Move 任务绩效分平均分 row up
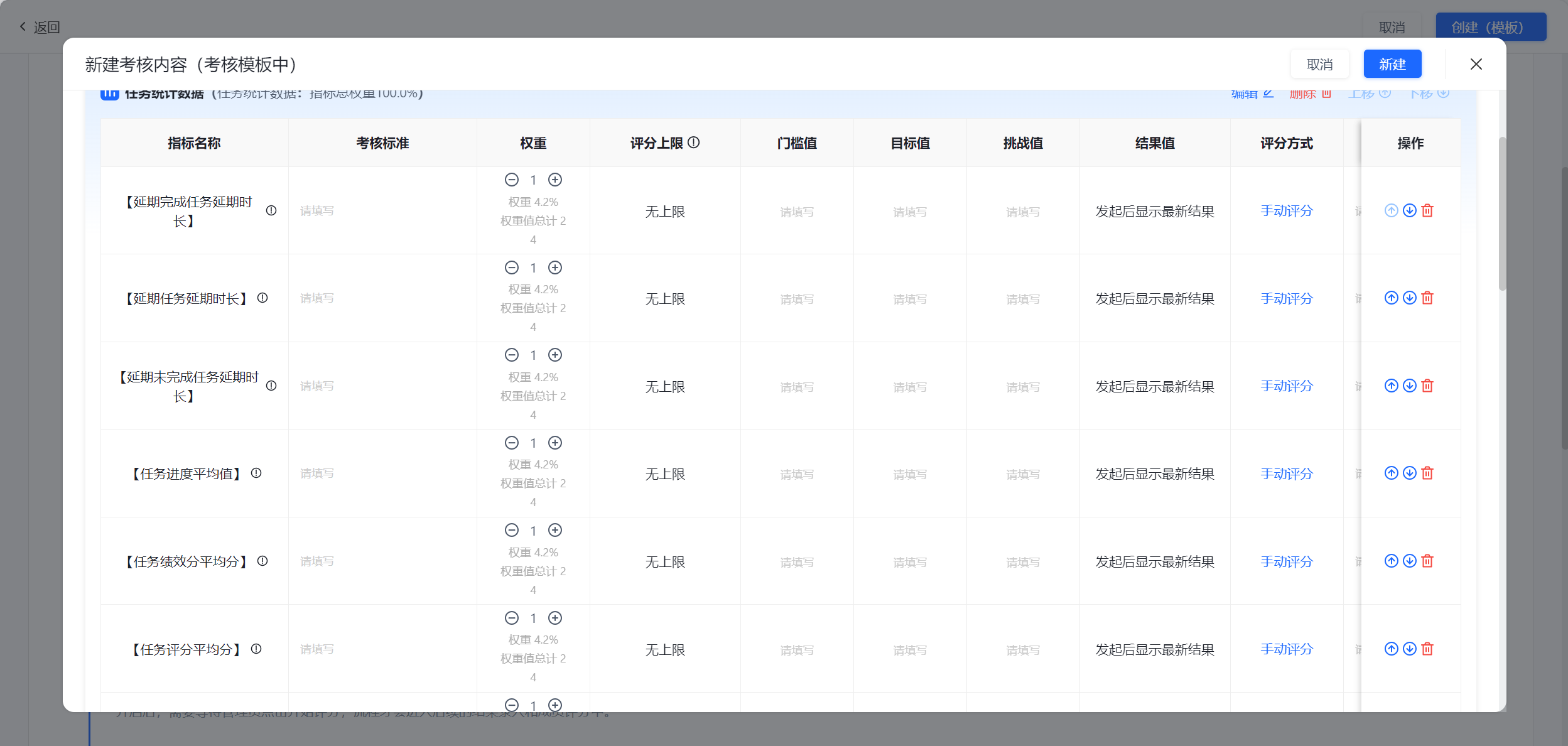 coord(1392,561)
